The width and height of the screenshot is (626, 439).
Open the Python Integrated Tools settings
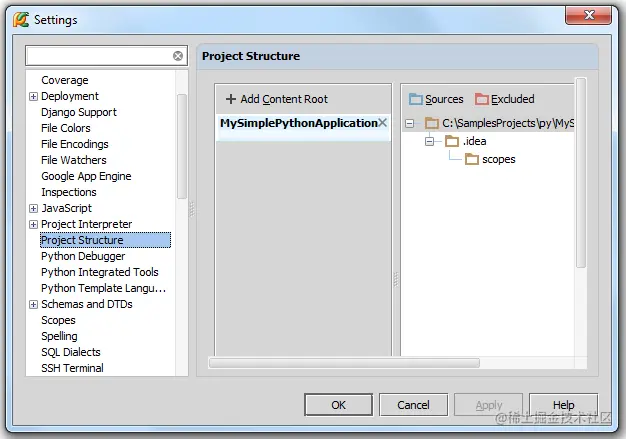[100, 272]
